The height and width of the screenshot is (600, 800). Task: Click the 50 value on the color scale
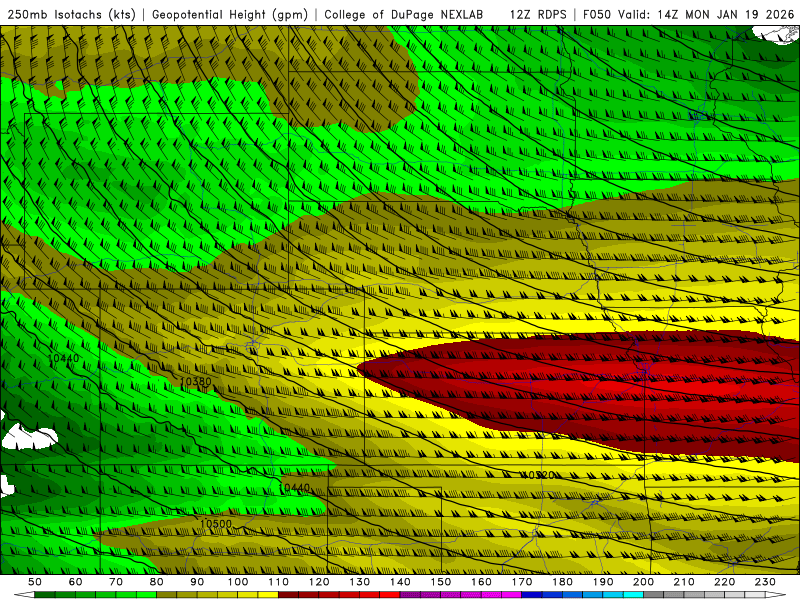[x=35, y=582]
